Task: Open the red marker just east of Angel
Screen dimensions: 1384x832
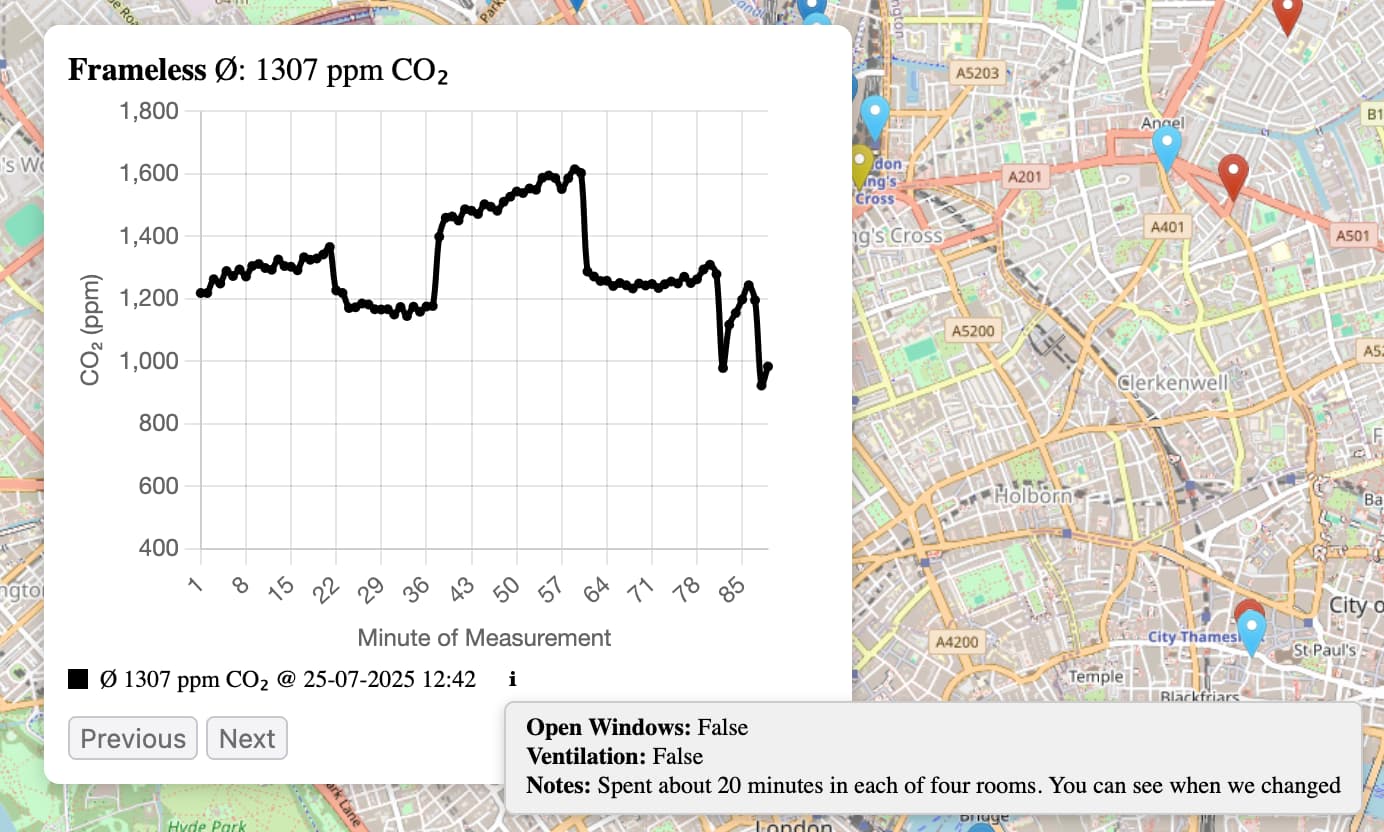Action: pos(1233,175)
